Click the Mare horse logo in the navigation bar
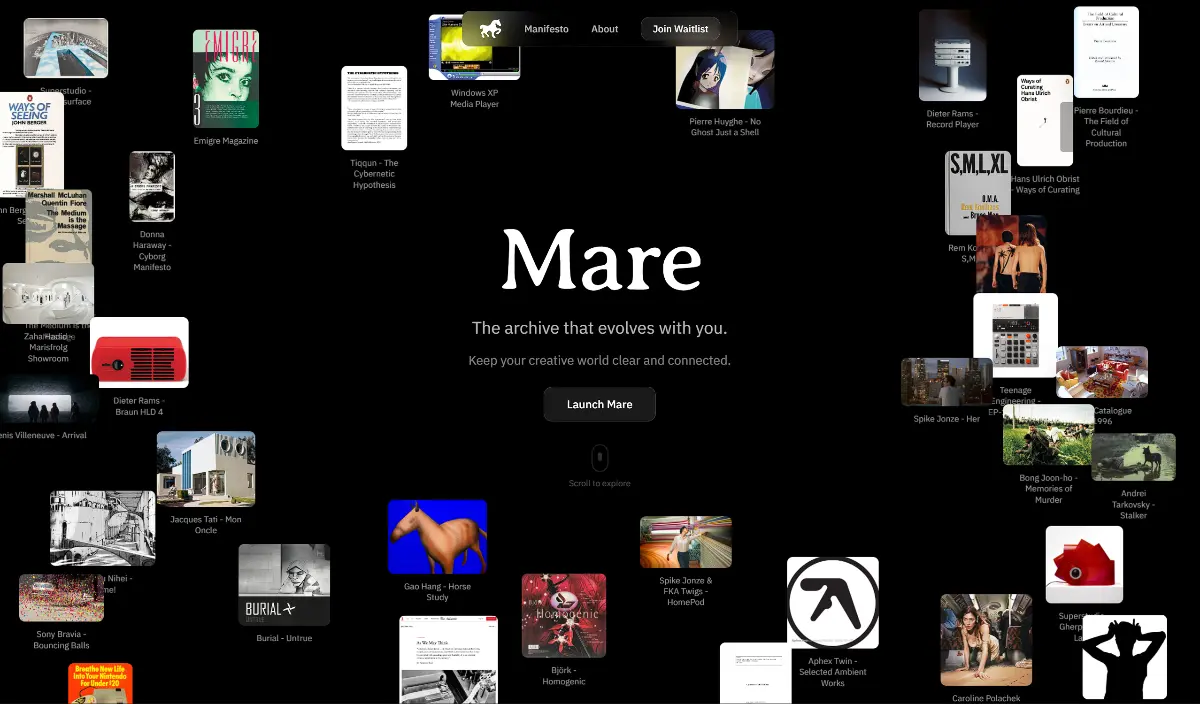The width and height of the screenshot is (1200, 704). coord(489,28)
